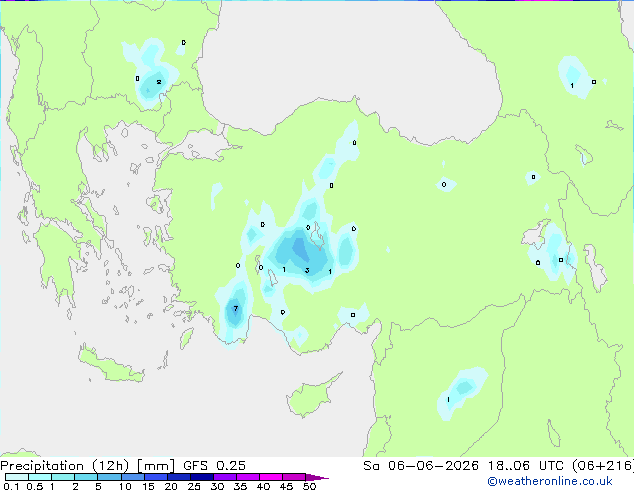Click the 5–10 mm legend color swatch
The height and width of the screenshot is (490, 634).
109,477
